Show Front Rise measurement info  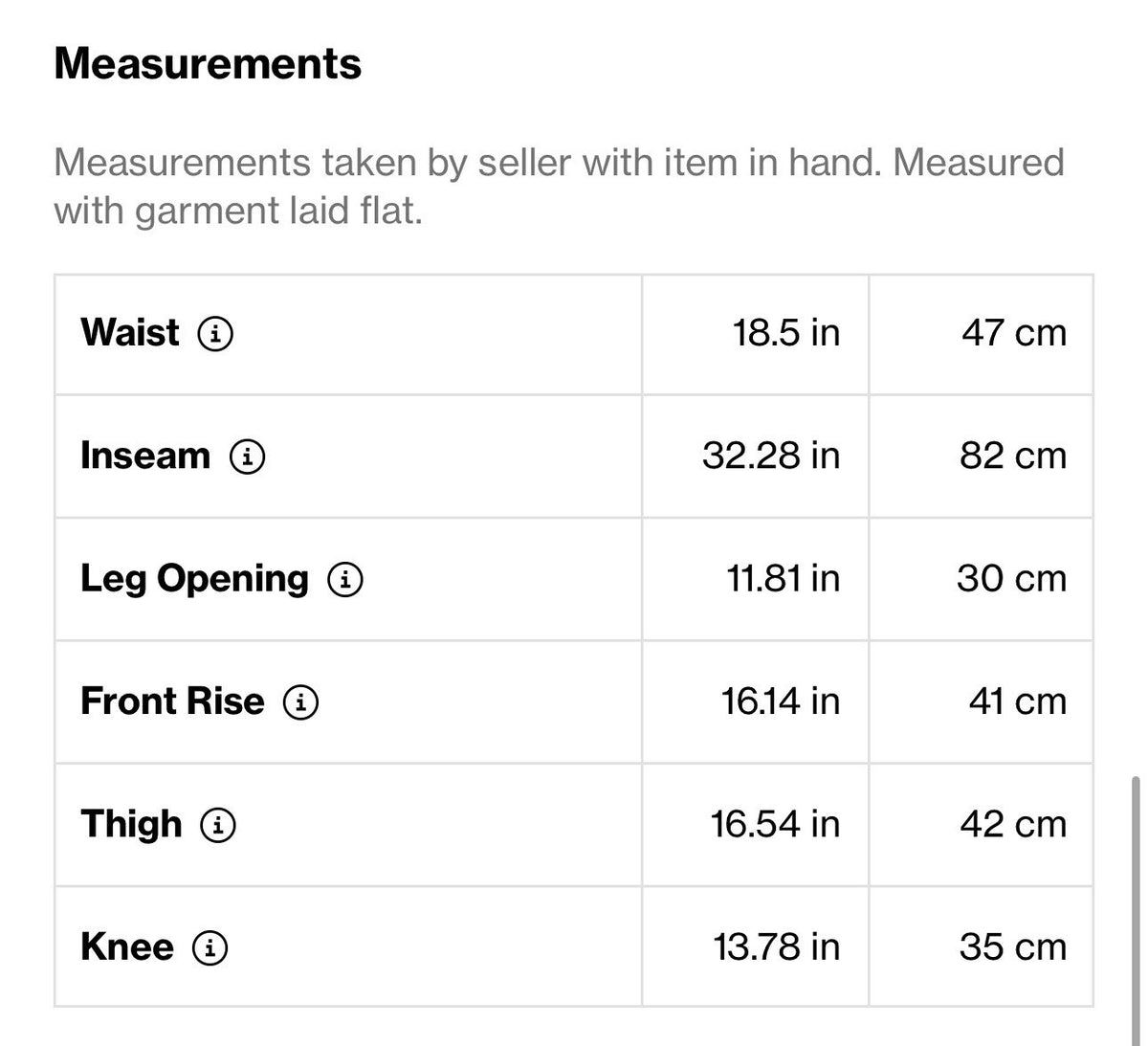(300, 702)
